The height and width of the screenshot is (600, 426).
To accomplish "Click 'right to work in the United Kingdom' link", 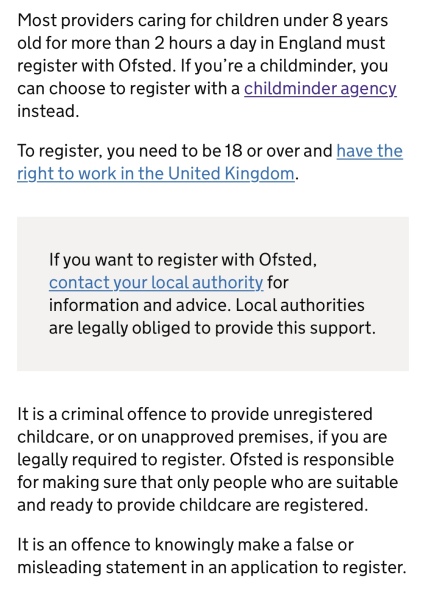I will tap(156, 174).
